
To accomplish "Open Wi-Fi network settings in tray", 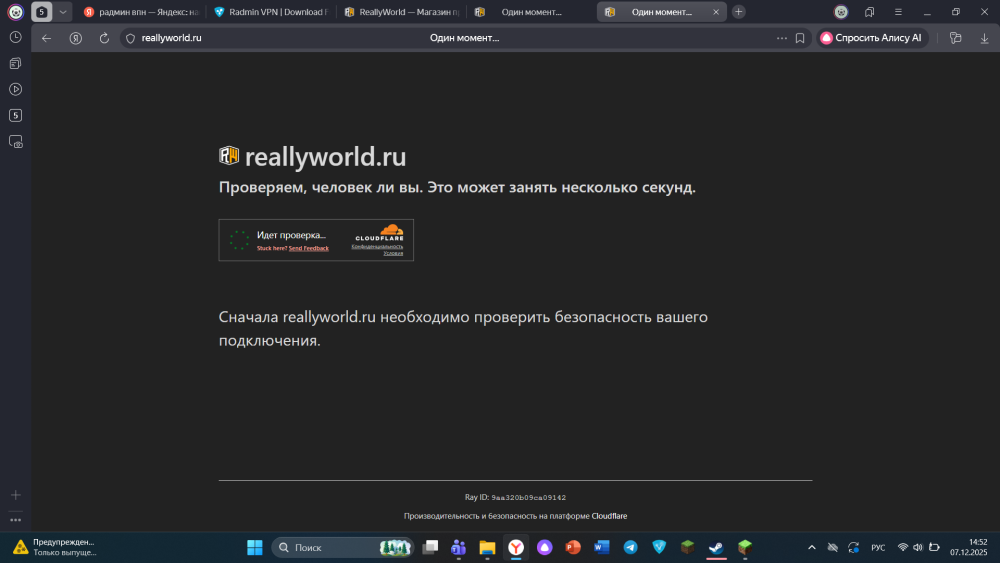I will point(902,547).
